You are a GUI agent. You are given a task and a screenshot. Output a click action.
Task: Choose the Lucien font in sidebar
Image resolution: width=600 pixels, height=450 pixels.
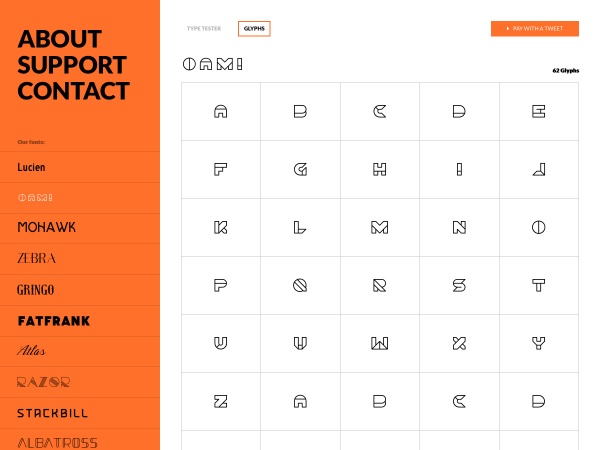click(32, 168)
